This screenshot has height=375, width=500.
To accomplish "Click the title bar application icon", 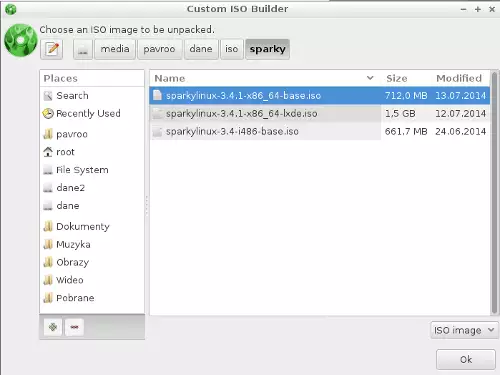I will (11, 9).
